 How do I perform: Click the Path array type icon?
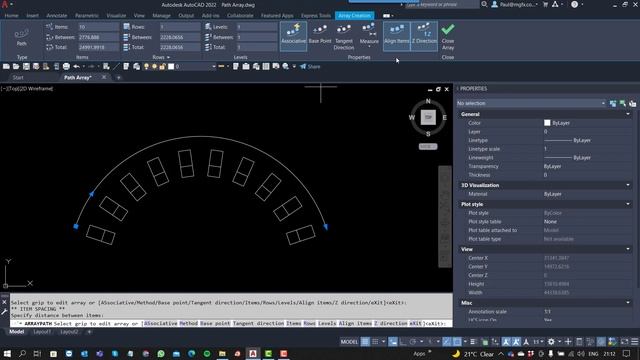pyautogui.click(x=21, y=37)
